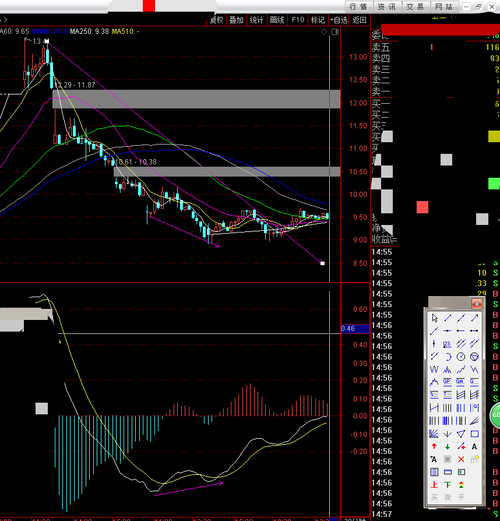The width and height of the screenshot is (500, 521).
Task: Grab the white end handle of purple trendline
Action: point(322,263)
